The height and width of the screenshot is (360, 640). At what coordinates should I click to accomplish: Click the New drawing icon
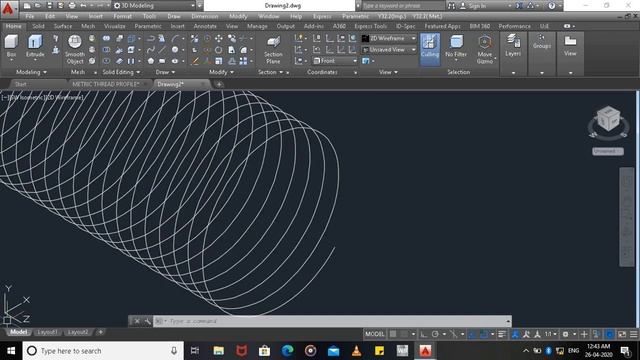point(27,6)
